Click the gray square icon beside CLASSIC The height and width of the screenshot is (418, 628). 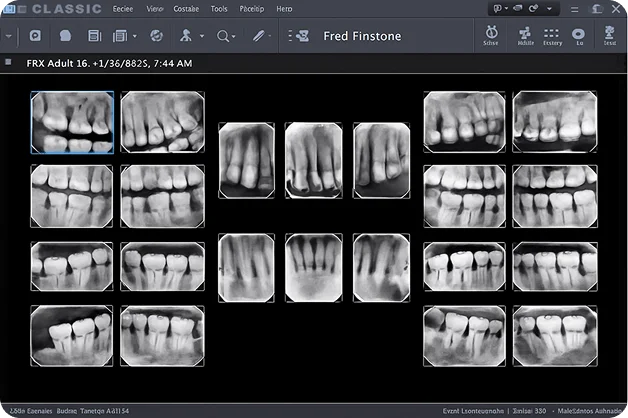click(x=22, y=9)
